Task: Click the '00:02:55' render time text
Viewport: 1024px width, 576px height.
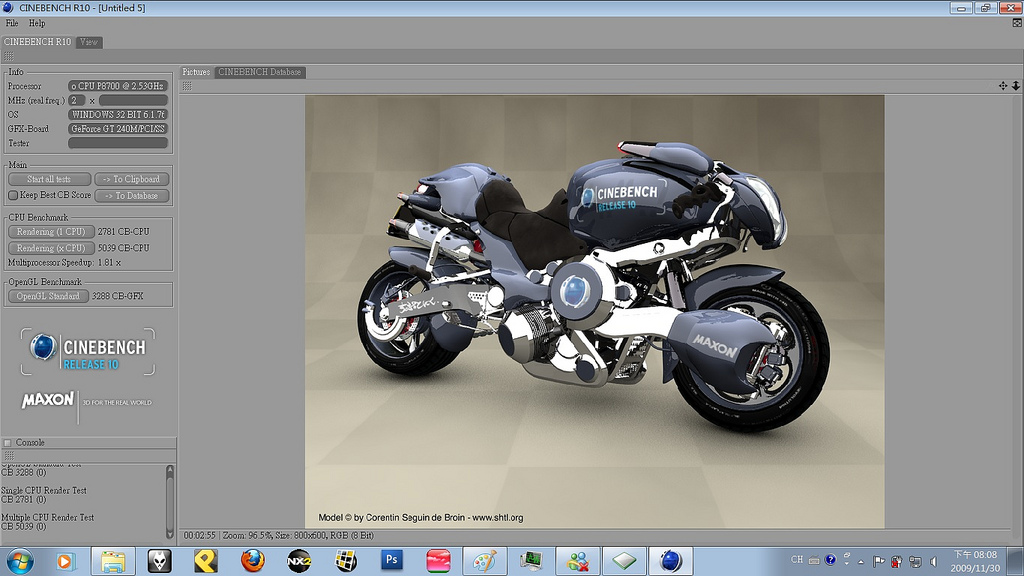Action: 199,535
